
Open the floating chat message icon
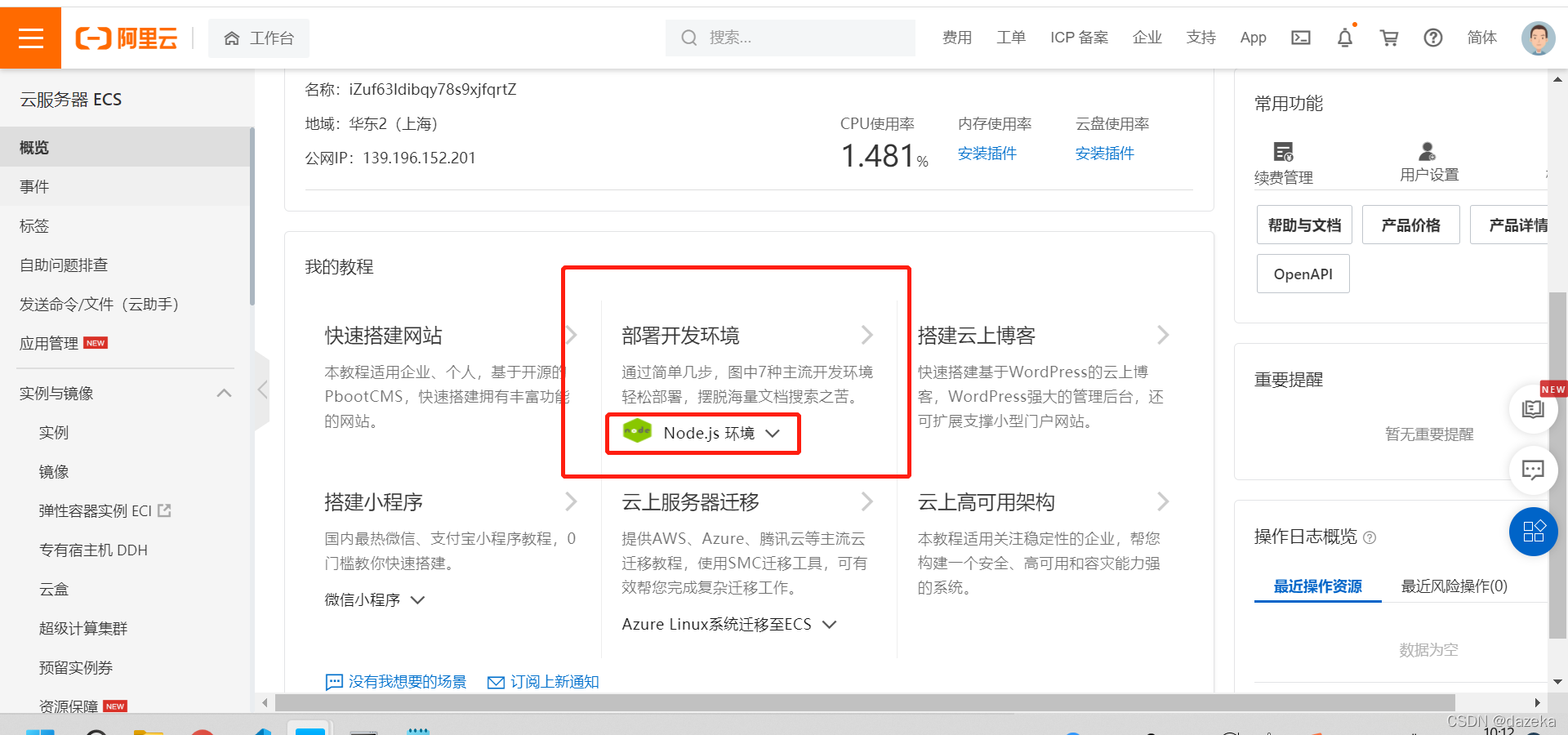pos(1533,470)
